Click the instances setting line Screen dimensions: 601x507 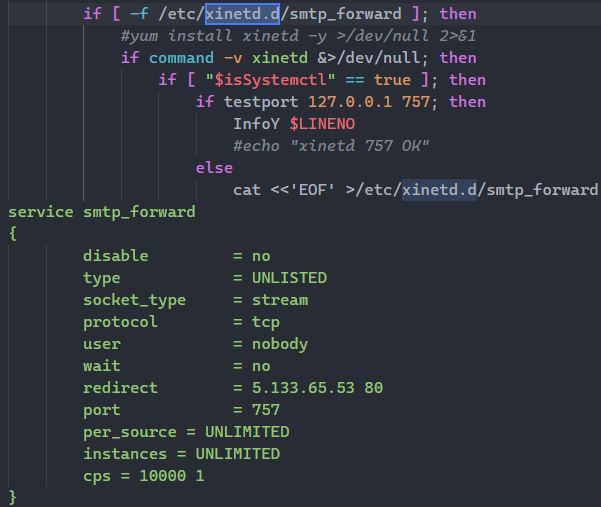pyautogui.click(x=182, y=454)
